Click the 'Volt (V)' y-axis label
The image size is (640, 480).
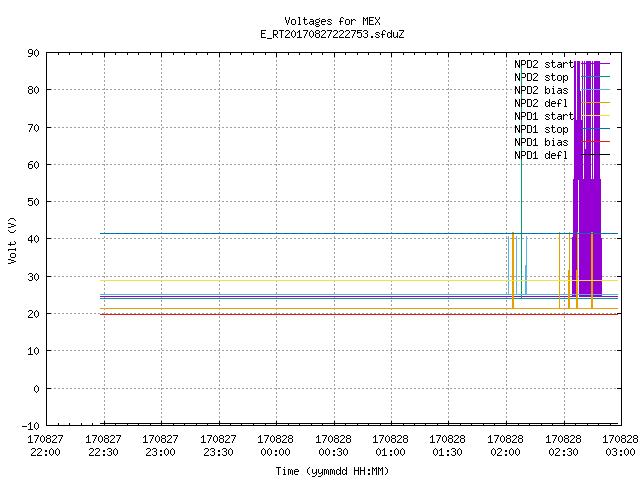(13, 240)
